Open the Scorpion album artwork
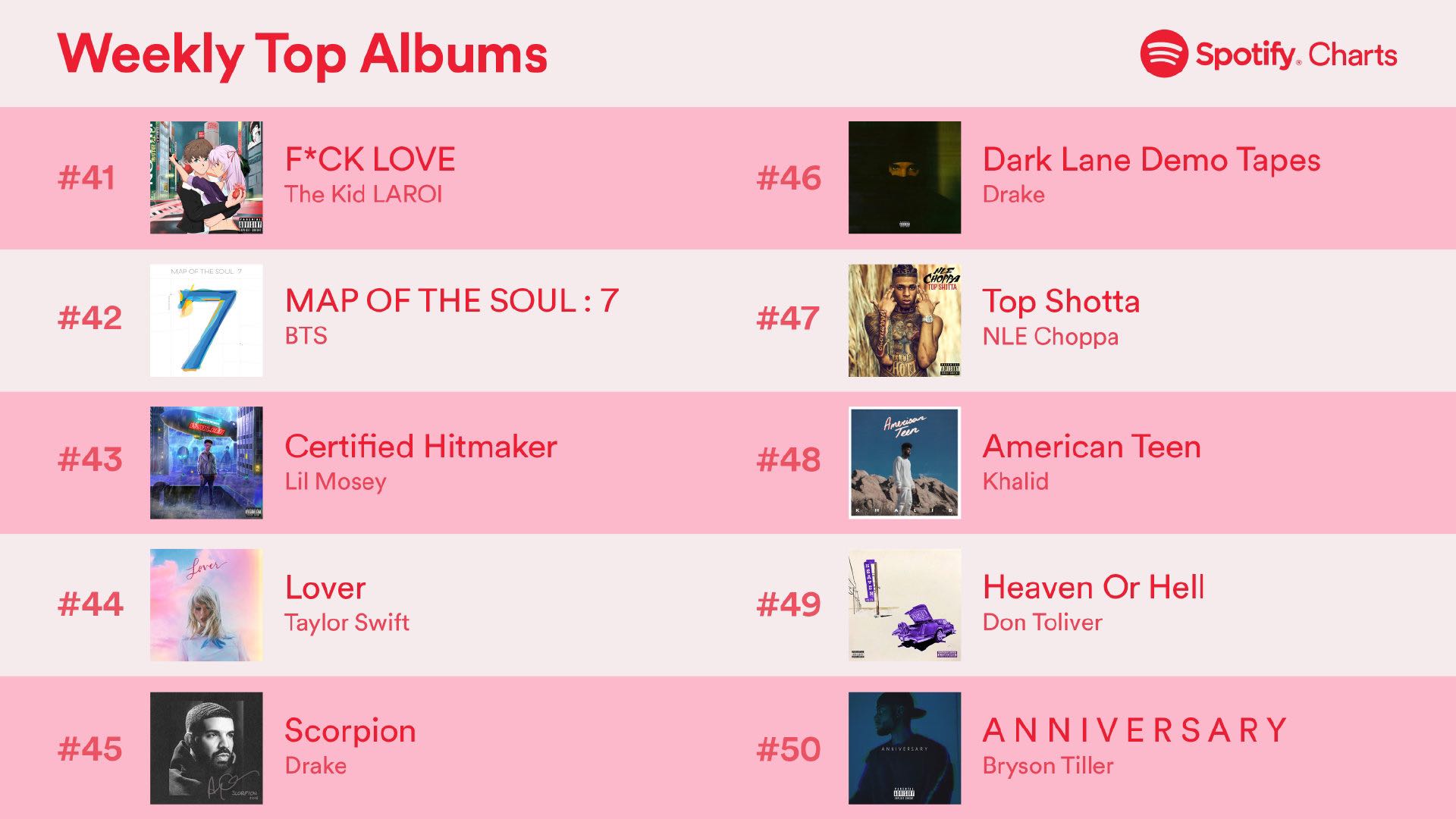1456x819 pixels. 206,748
